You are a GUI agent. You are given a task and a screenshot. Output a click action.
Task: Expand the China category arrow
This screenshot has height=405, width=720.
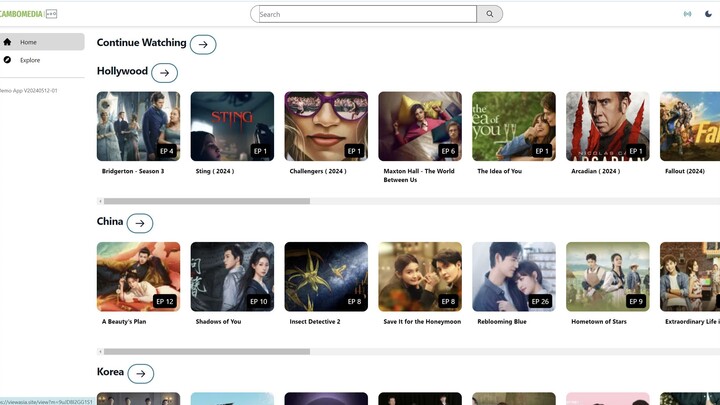point(140,223)
